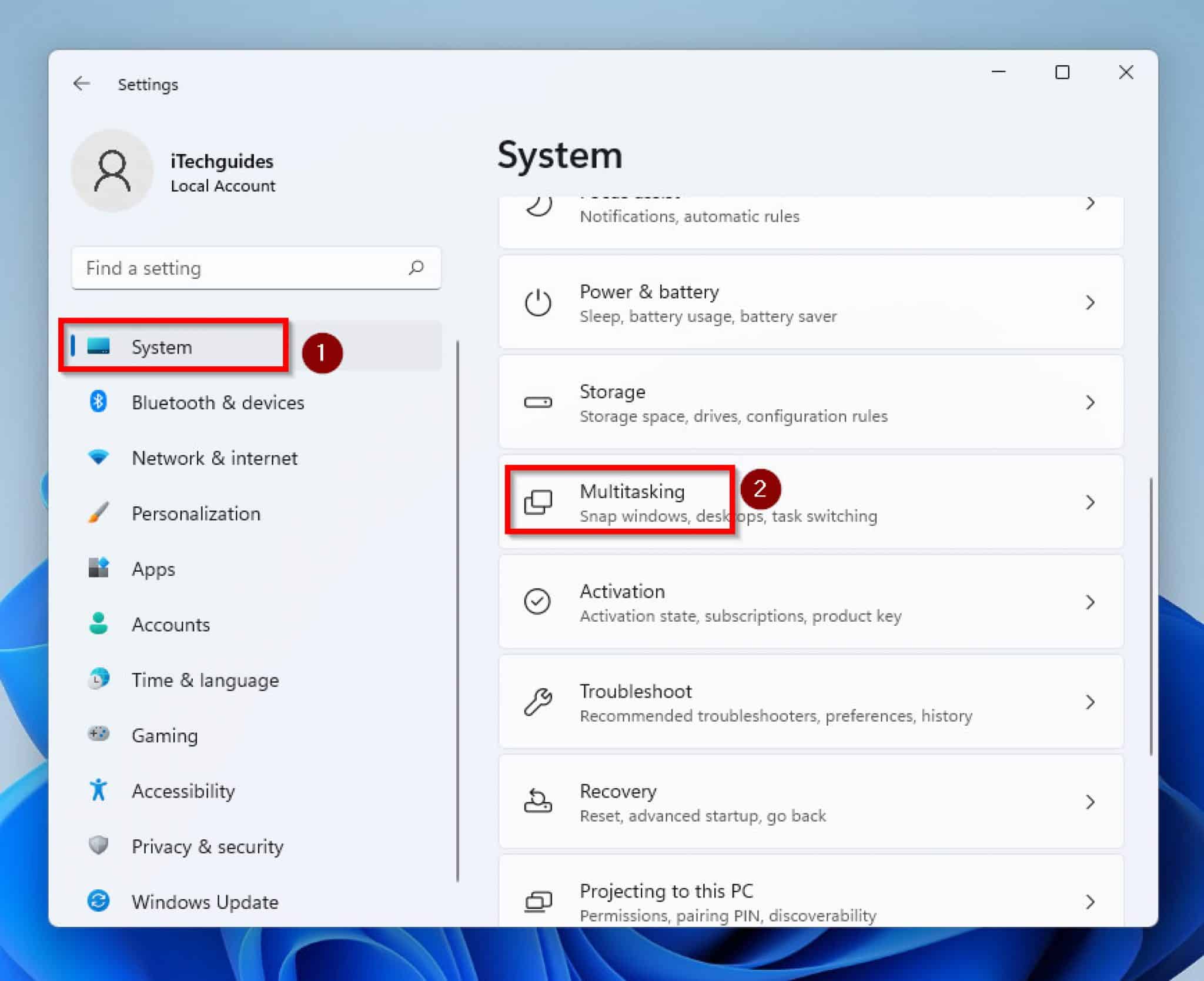Go to Bluetooth & devices
The width and height of the screenshot is (1204, 981).
[255, 402]
